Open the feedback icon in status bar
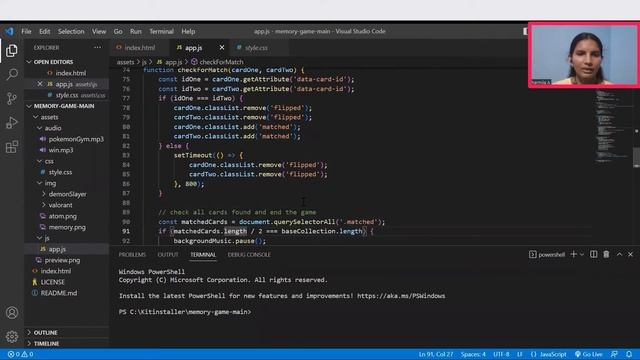The width and height of the screenshot is (640, 360). point(614,354)
